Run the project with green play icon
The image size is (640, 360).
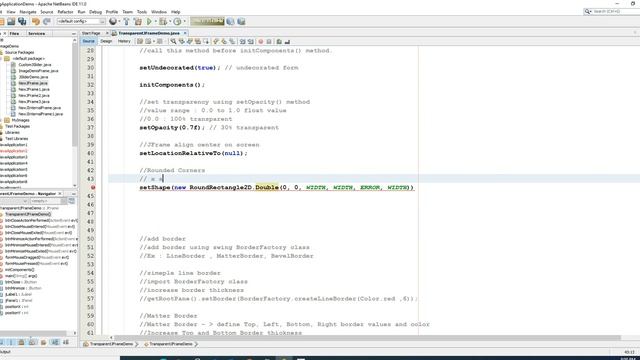[x=149, y=21]
